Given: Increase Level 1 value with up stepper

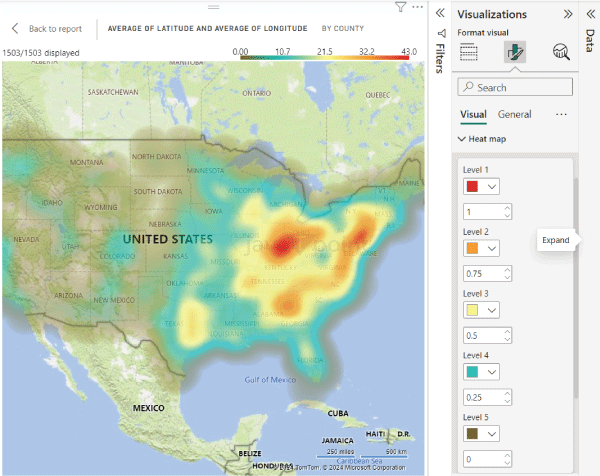Looking at the screenshot, I should click(x=507, y=208).
